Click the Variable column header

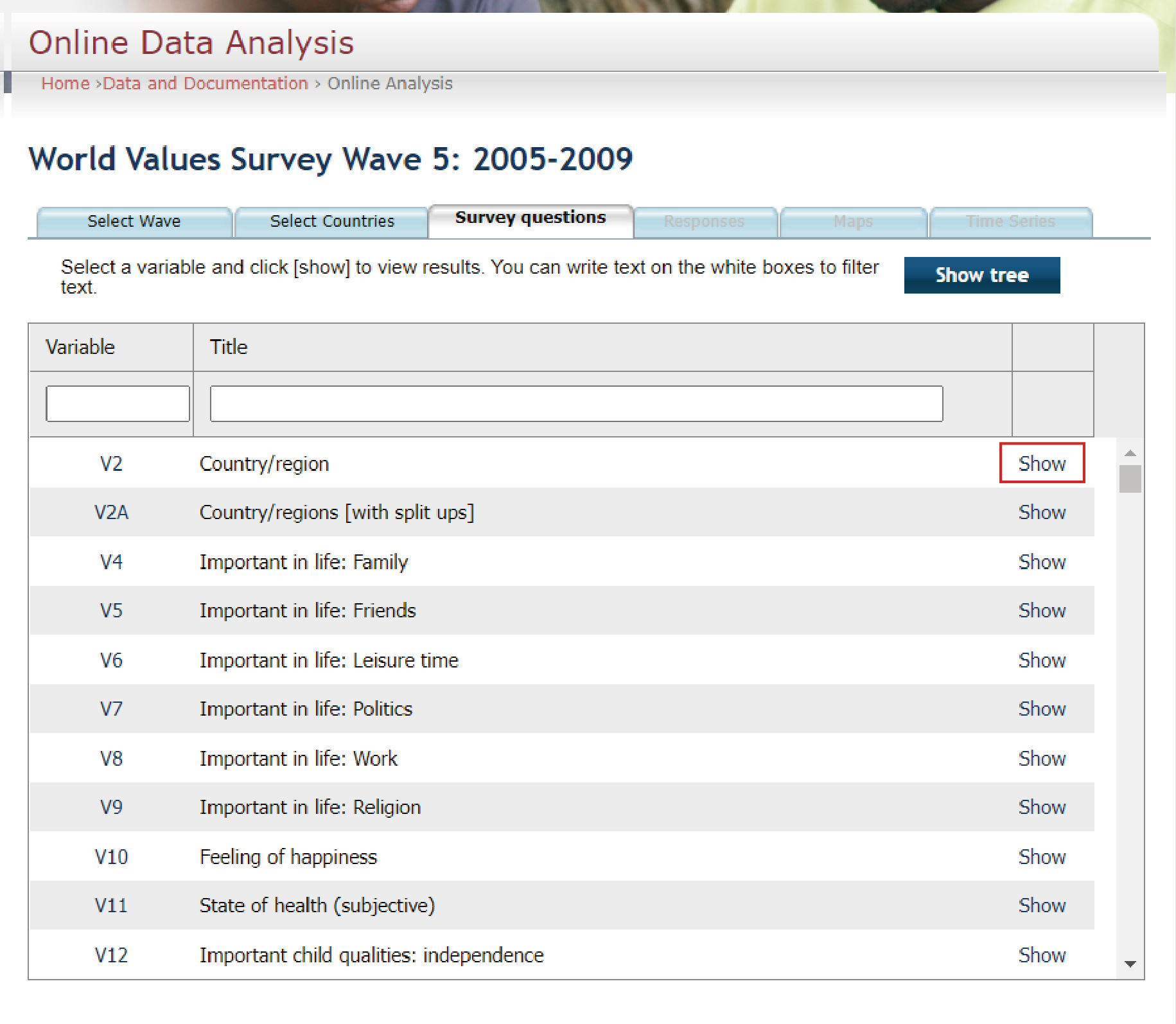click(x=111, y=347)
